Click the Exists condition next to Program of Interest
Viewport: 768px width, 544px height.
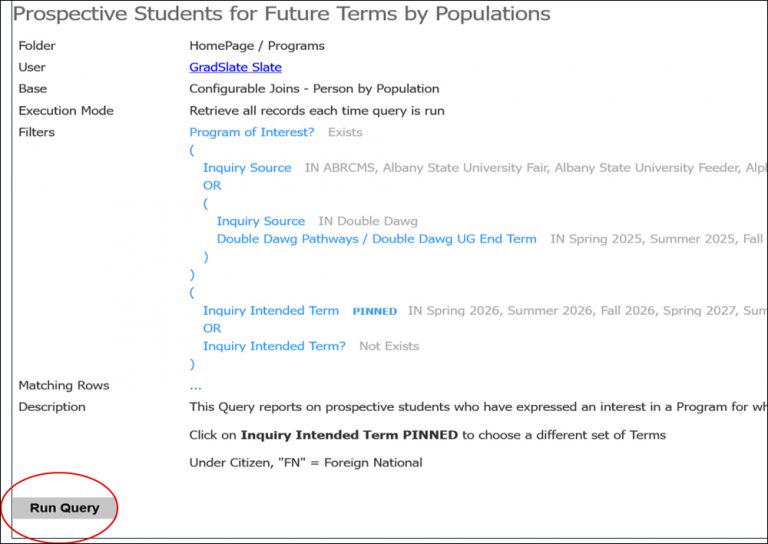[x=345, y=132]
